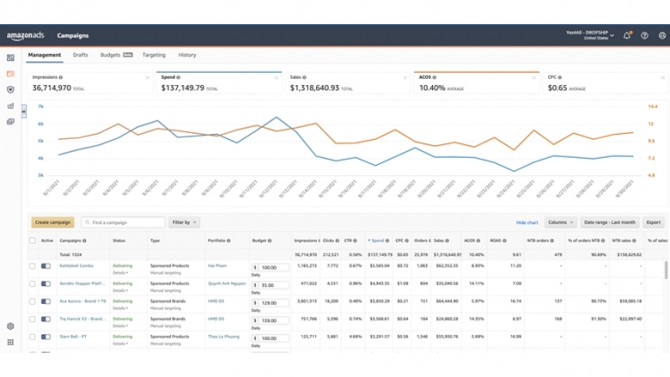Remove the Spend metric card
The height and width of the screenshot is (377, 670).
click(276, 78)
